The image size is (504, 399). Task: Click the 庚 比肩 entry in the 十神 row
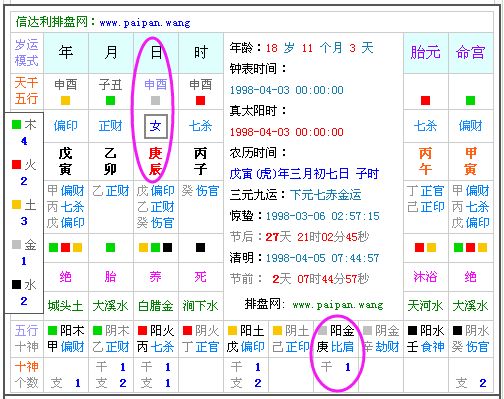click(335, 347)
